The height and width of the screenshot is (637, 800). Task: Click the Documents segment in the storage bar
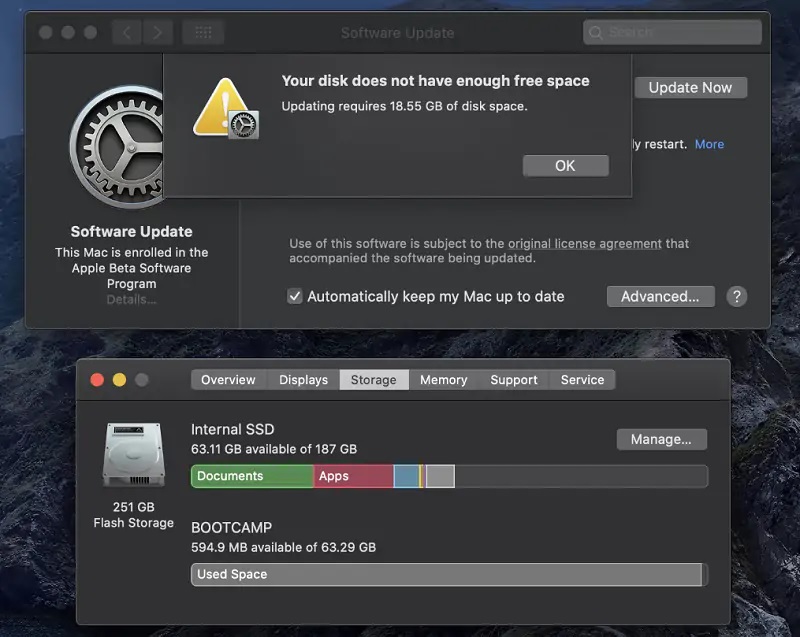250,476
